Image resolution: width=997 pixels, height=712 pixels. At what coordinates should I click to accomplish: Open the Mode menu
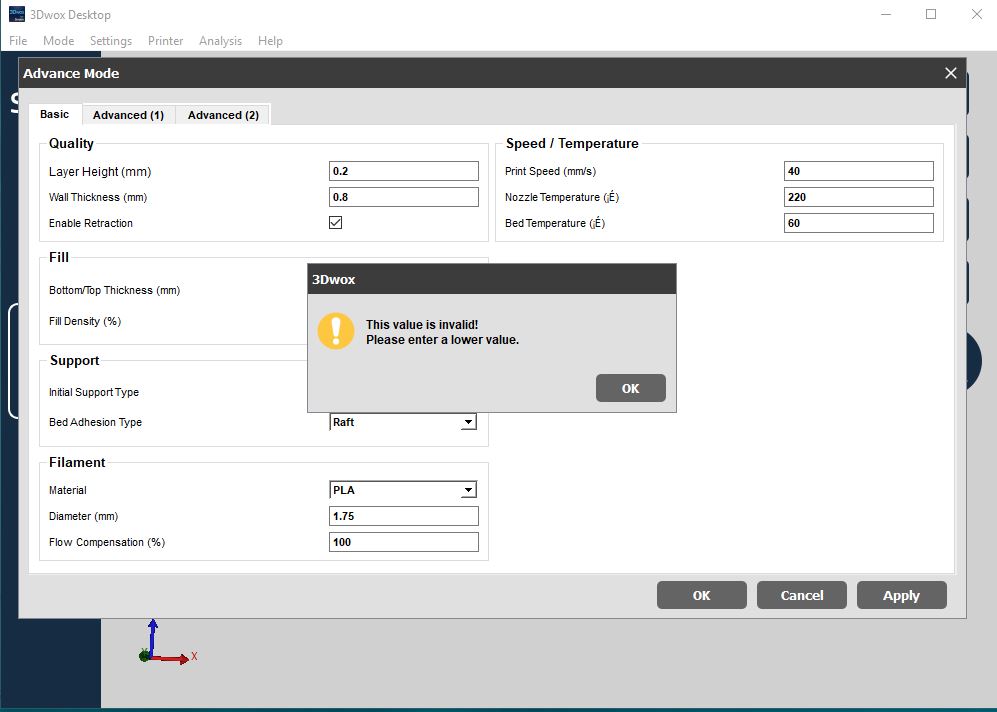tap(58, 41)
